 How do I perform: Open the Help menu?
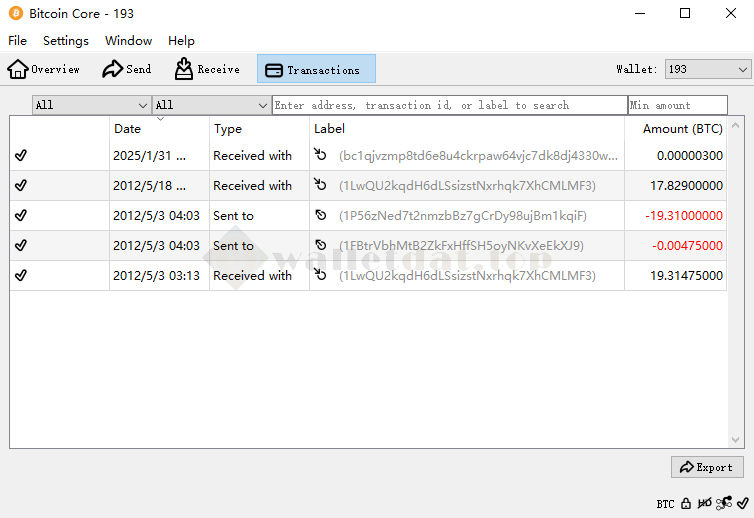[181, 41]
